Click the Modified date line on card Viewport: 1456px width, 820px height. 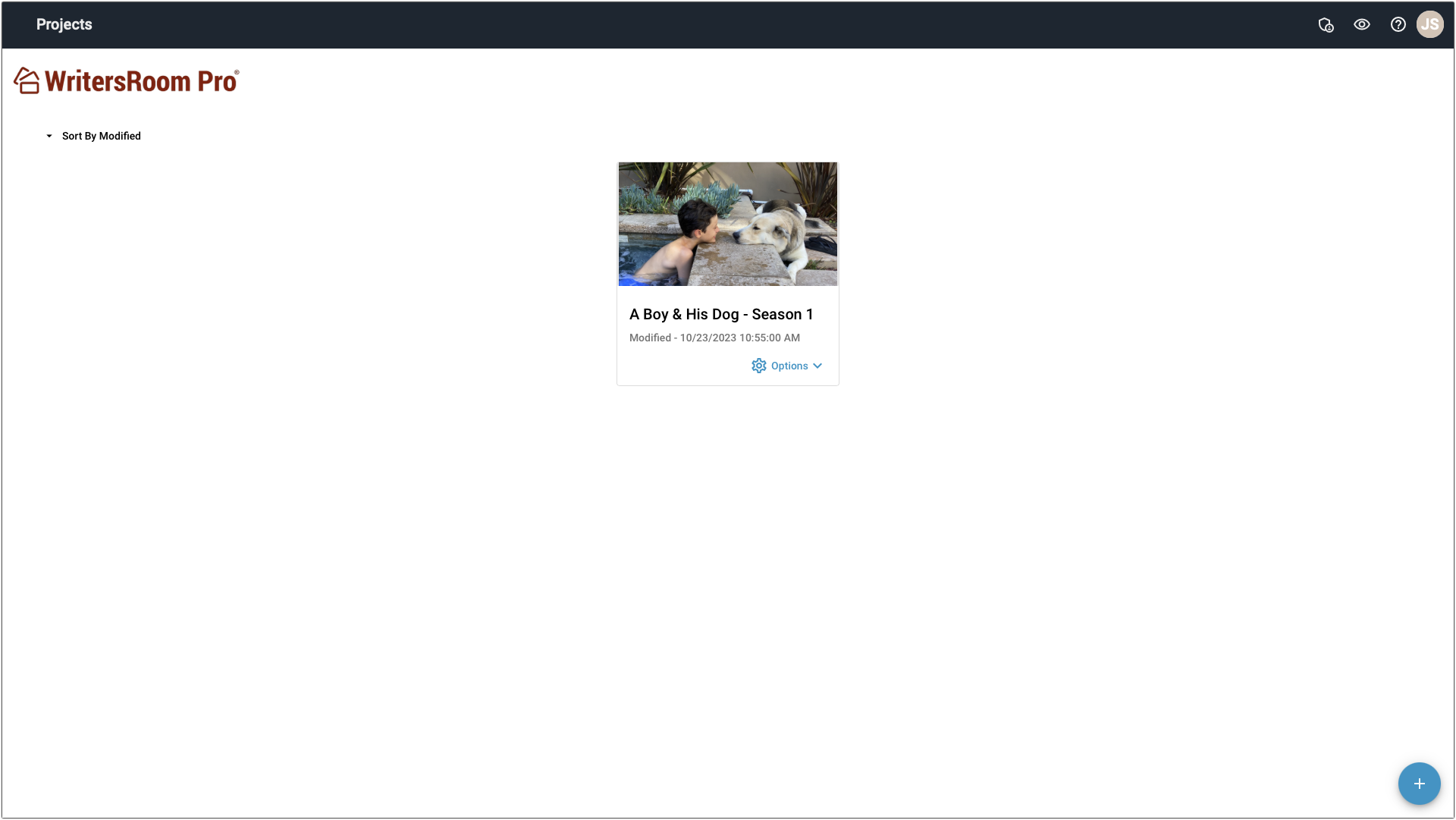pyautogui.click(x=714, y=338)
